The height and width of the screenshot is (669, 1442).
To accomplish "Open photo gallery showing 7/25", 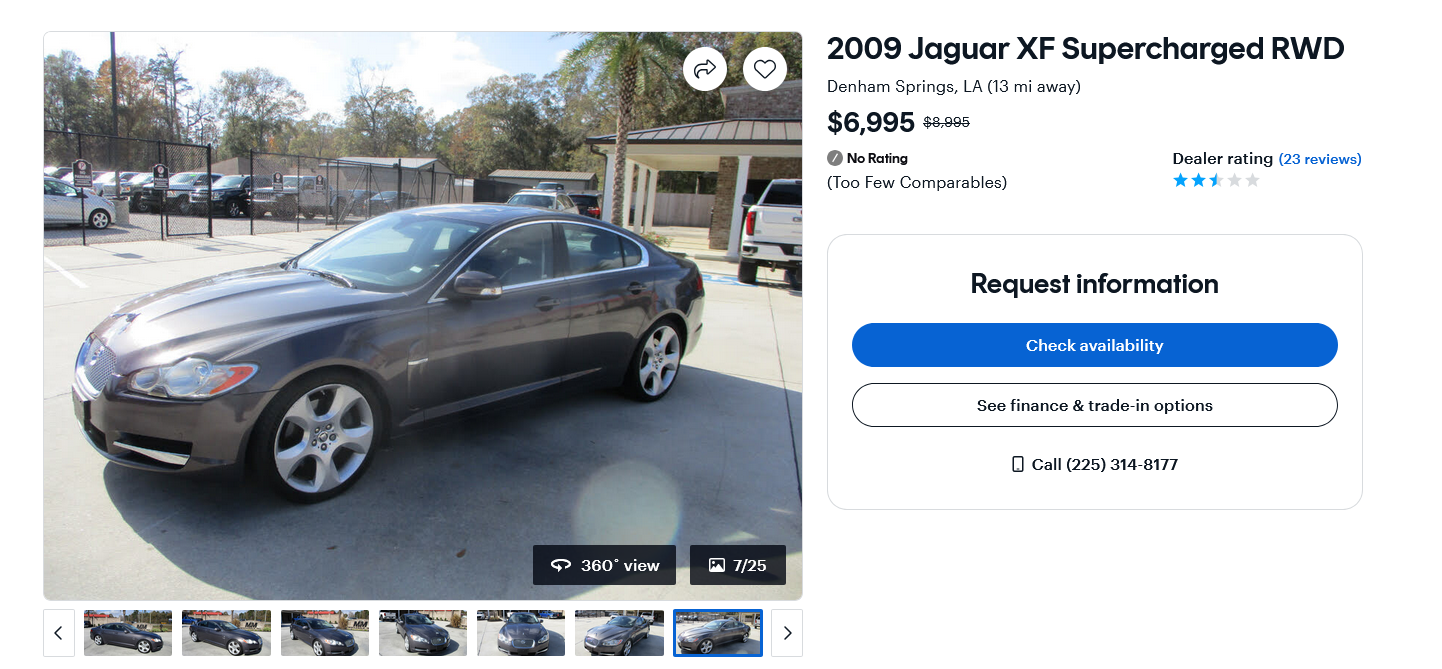I will 738,565.
